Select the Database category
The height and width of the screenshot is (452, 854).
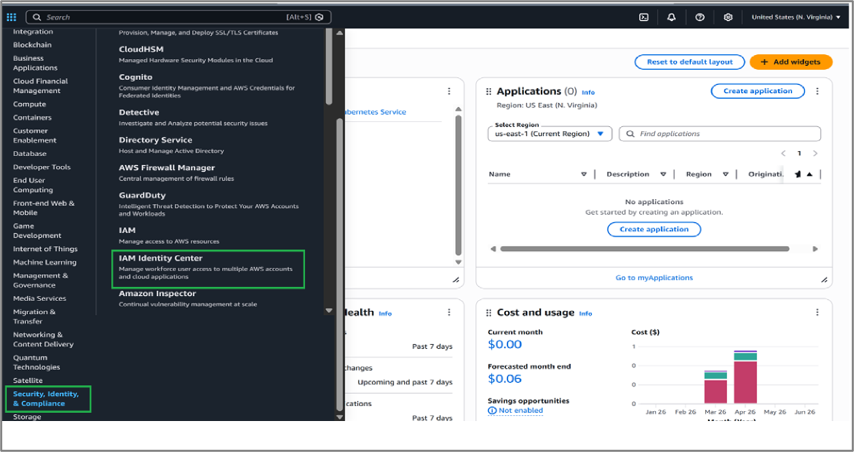pos(29,154)
